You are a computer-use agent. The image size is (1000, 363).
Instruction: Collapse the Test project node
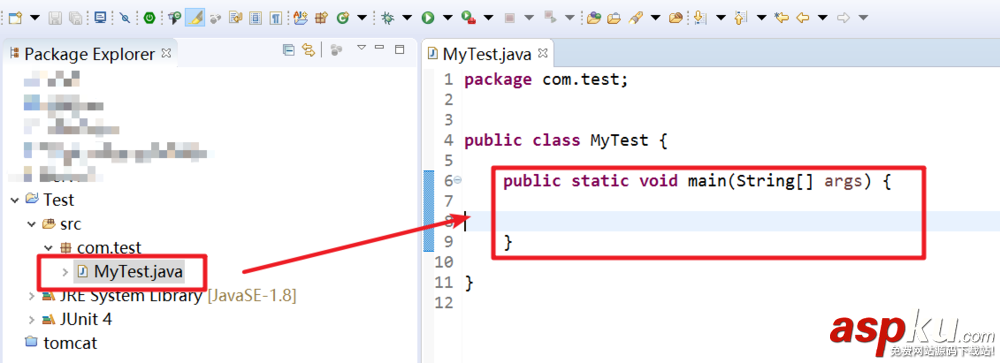[15, 200]
